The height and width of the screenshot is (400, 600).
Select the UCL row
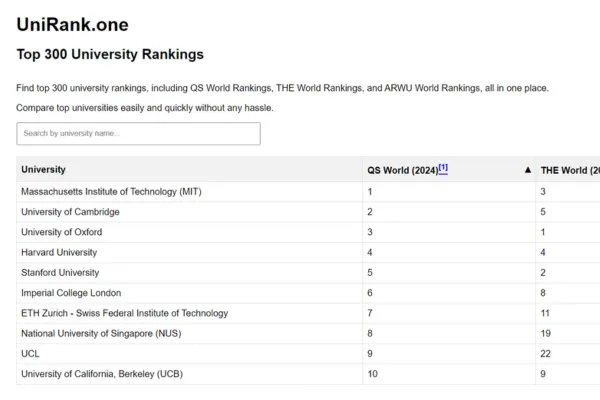30,354
